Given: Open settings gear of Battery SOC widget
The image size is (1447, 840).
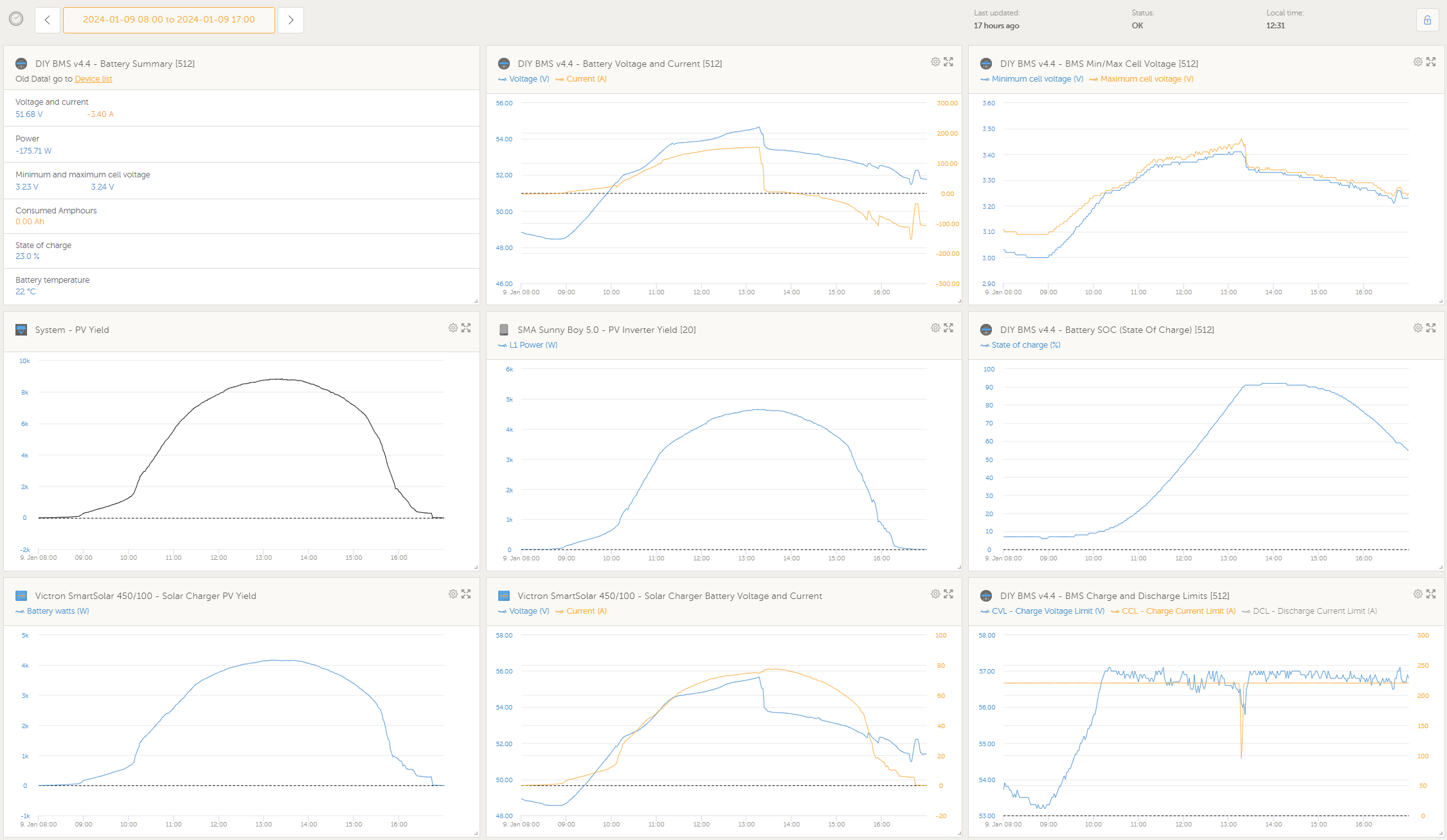Looking at the screenshot, I should (x=1417, y=328).
